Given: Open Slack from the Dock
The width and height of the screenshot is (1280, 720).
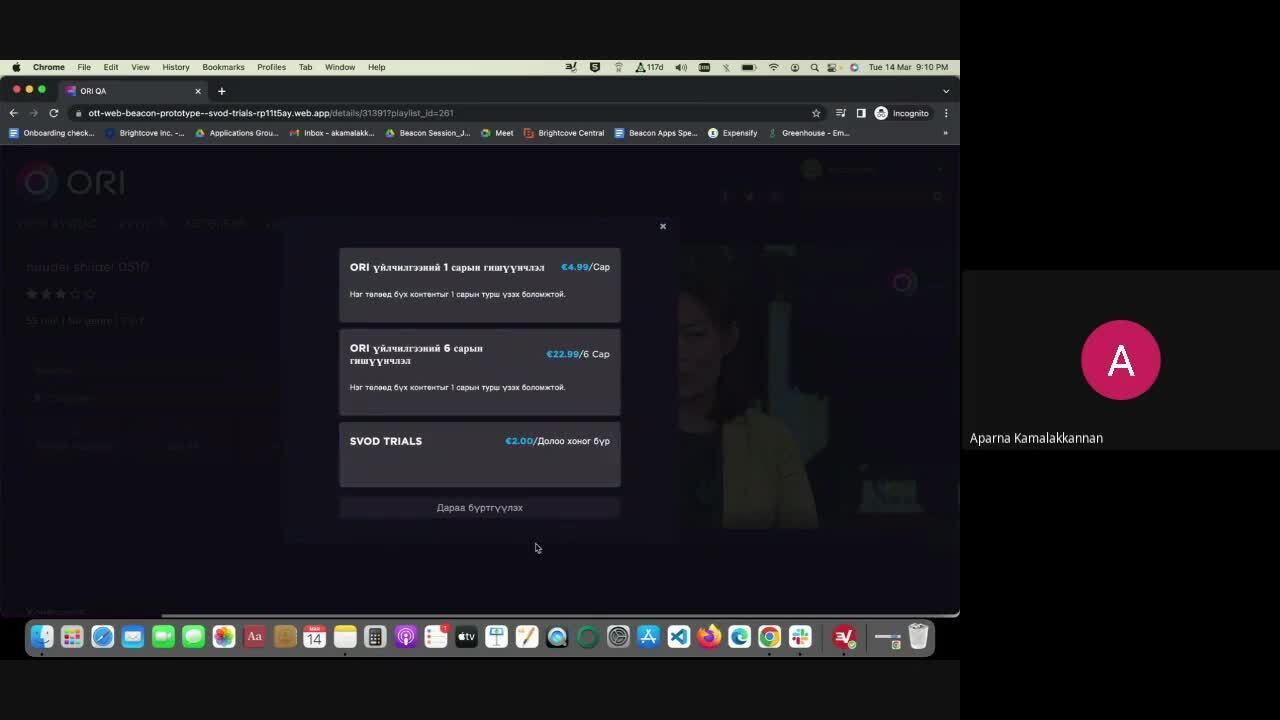Looking at the screenshot, I should click(800, 637).
